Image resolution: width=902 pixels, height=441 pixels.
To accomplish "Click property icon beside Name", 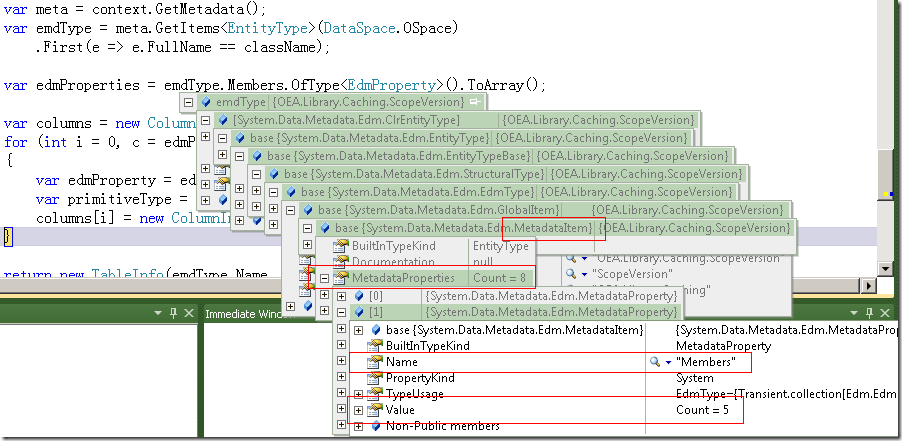I will pos(375,362).
